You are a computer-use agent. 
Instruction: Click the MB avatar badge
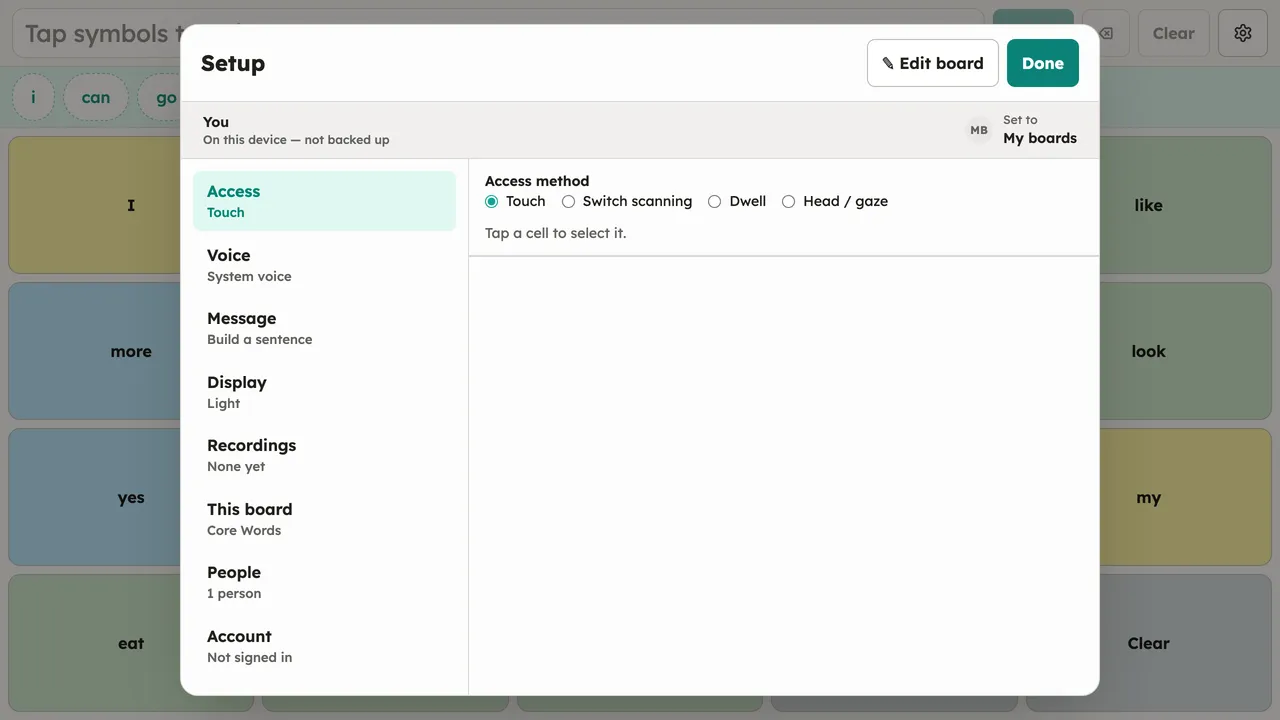[979, 130]
